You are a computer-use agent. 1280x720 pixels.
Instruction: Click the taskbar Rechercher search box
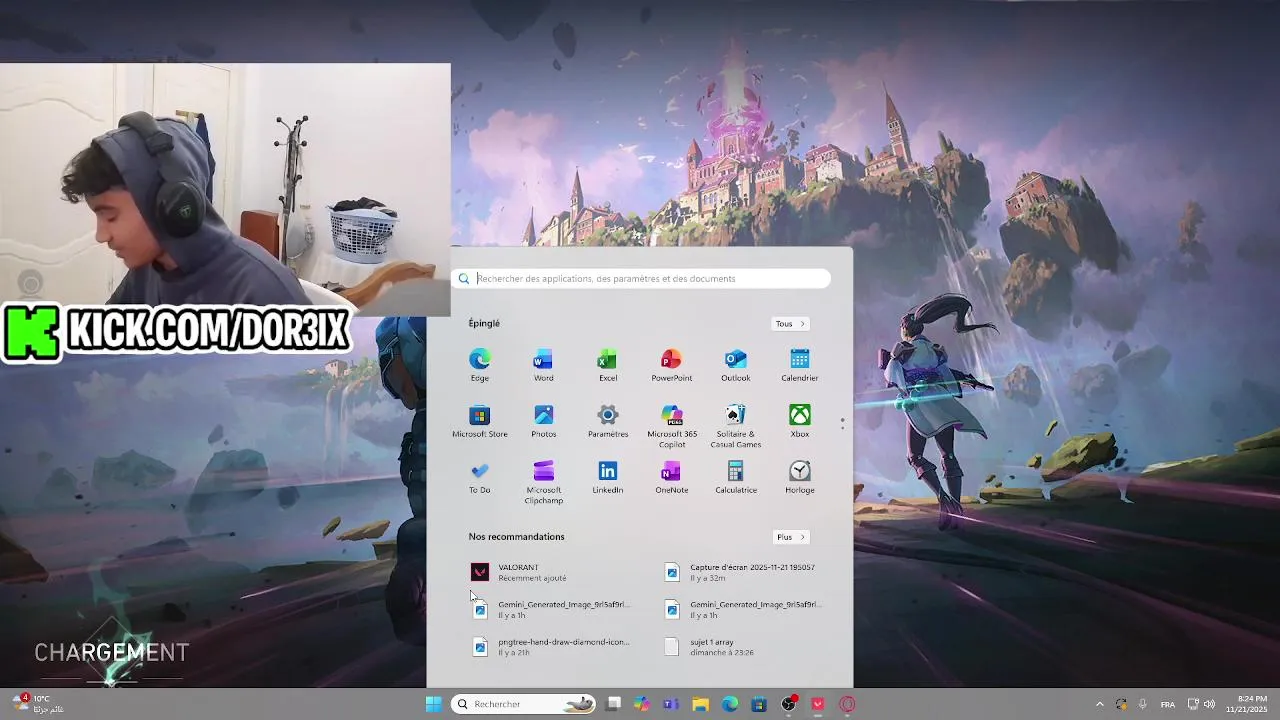[x=523, y=704]
